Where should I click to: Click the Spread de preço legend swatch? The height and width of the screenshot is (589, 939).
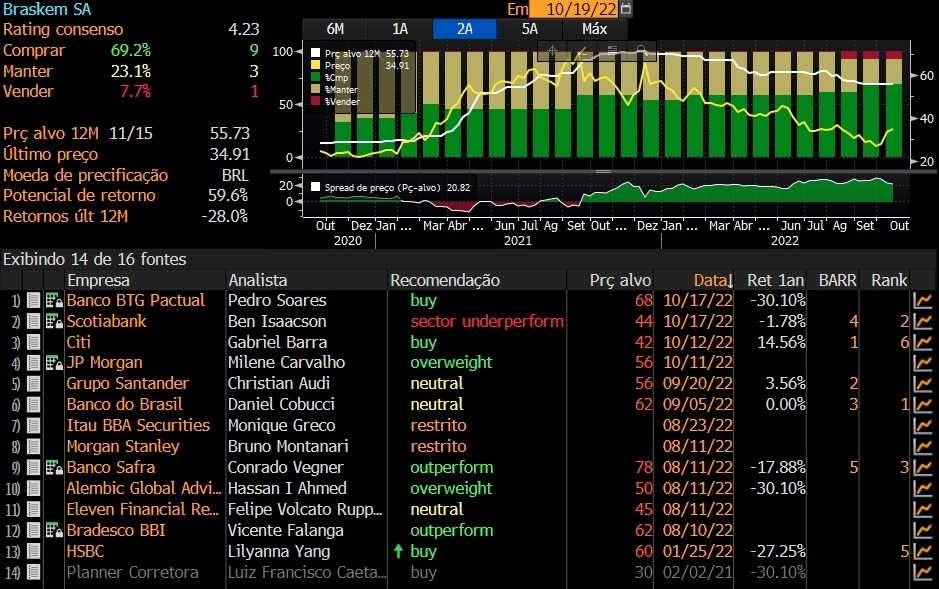point(316,187)
